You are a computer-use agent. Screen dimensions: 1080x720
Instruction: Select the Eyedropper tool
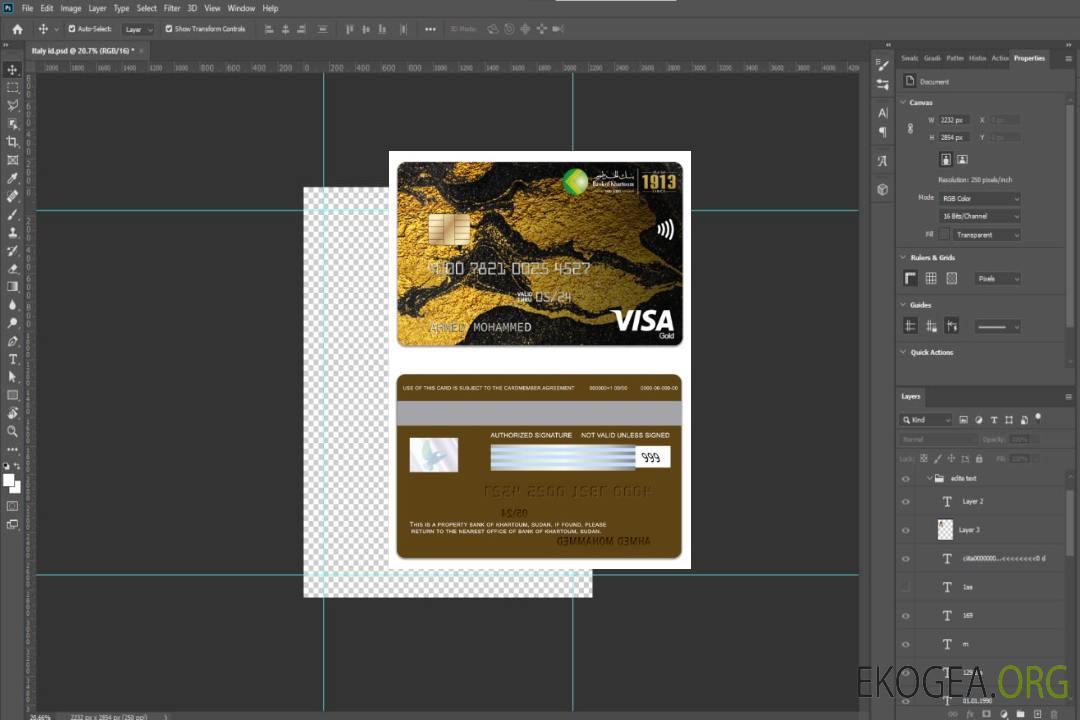click(x=12, y=178)
